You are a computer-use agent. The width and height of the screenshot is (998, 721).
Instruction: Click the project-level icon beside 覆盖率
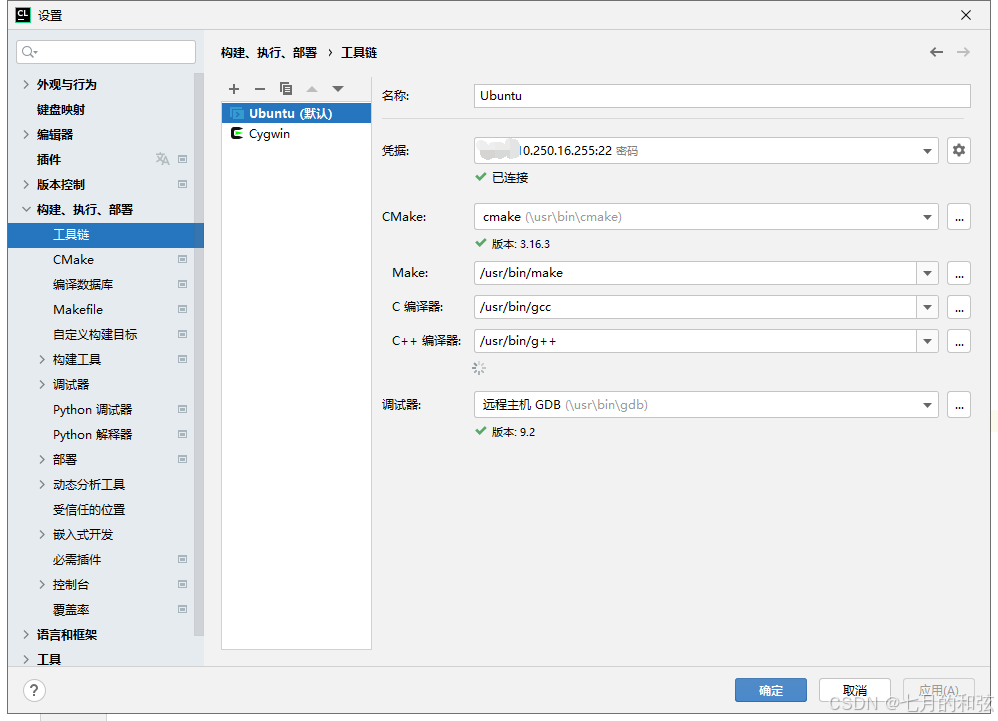coord(183,610)
